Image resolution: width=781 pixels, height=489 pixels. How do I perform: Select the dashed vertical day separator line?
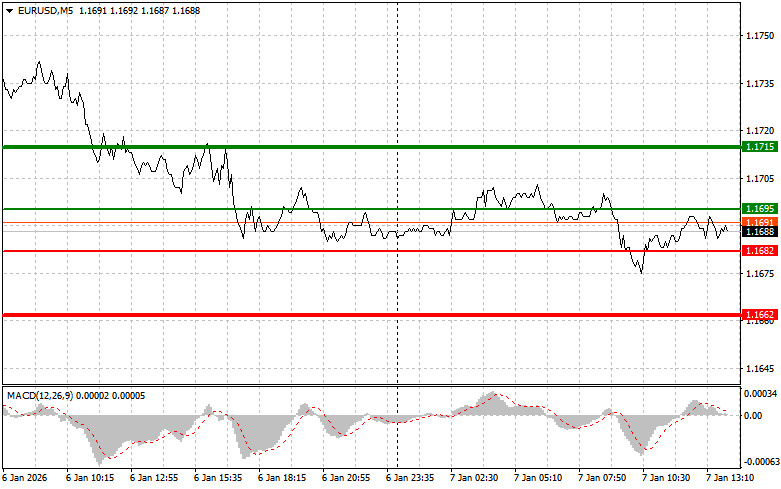(397, 234)
